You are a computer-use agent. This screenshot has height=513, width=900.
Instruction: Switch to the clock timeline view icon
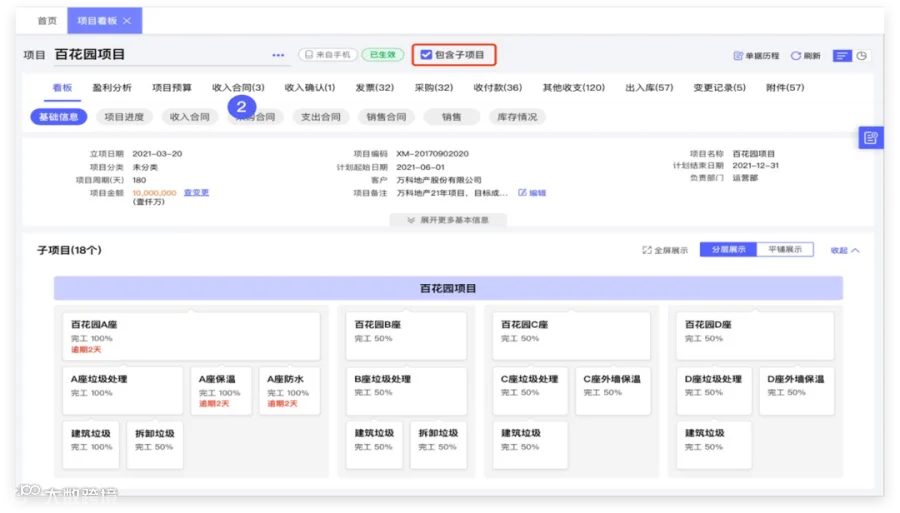(x=862, y=56)
